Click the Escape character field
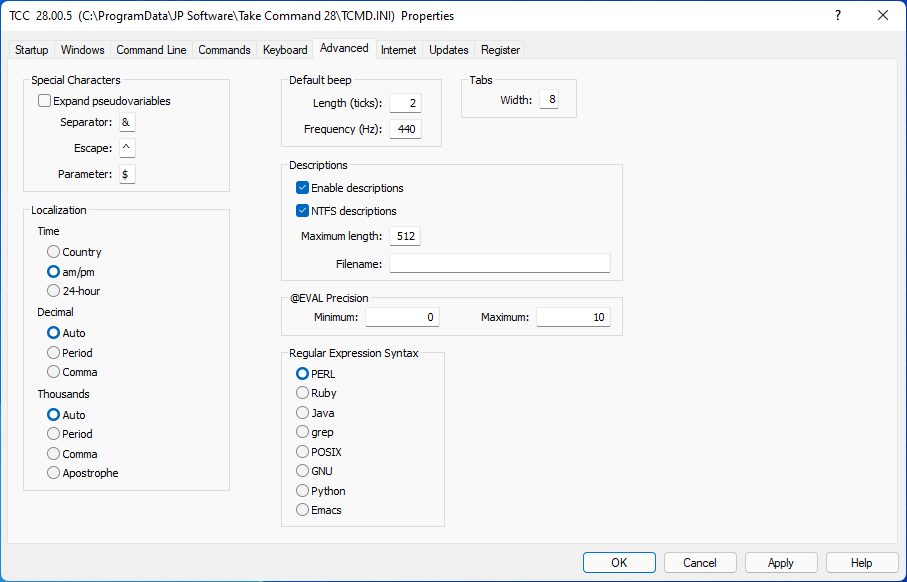 [127, 148]
